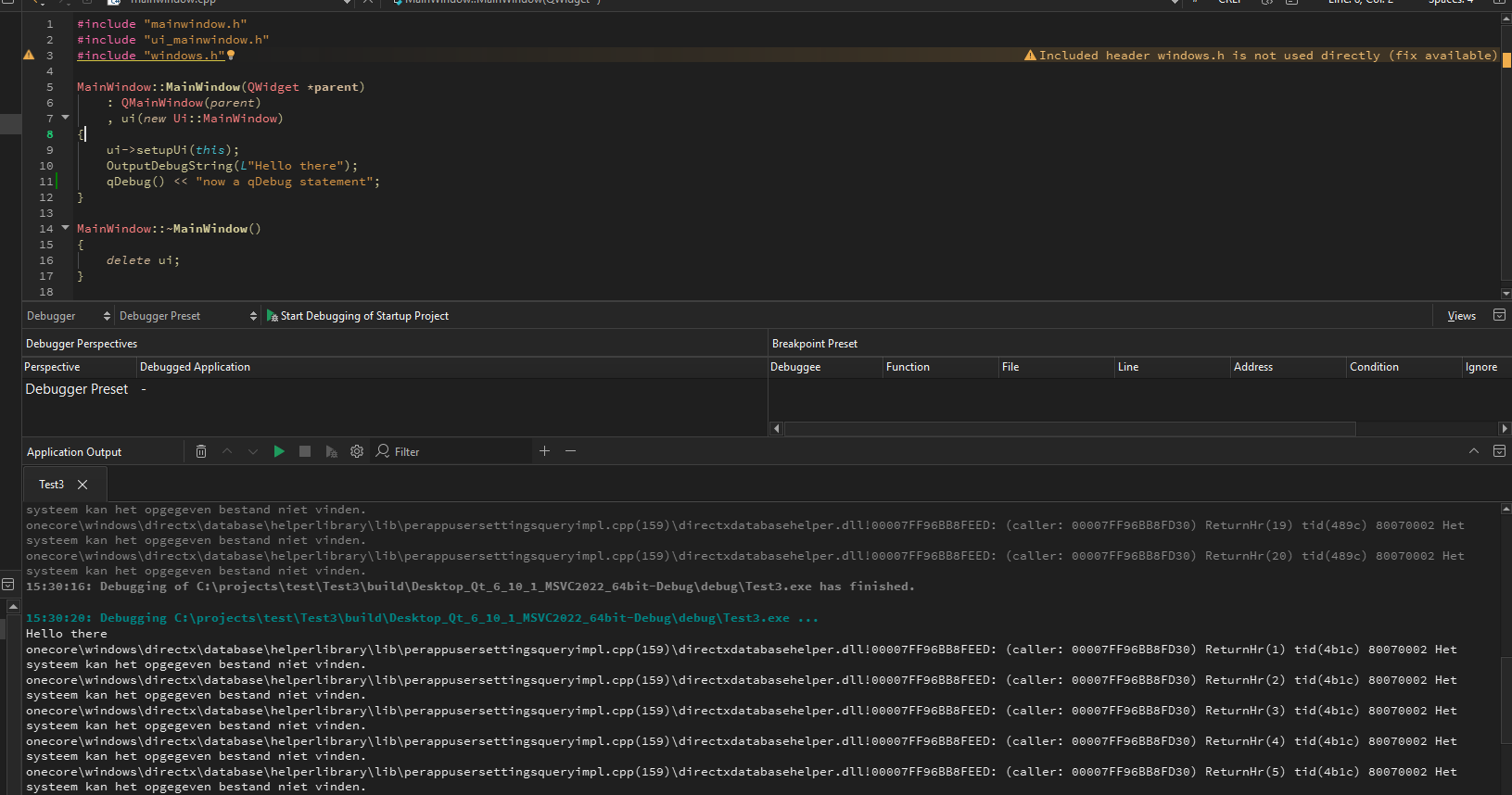Screen dimensions: 1512x795
Task: Select the Test3 output tab
Action: 52,485
